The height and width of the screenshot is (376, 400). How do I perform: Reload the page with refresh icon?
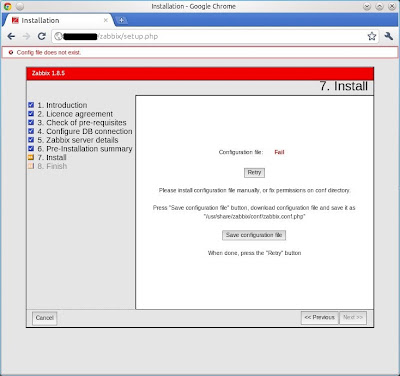pos(41,36)
